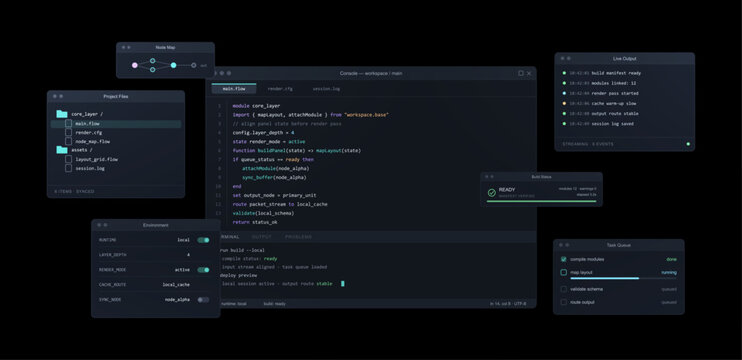Check the validate schema checkbox
The image size is (742, 360).
point(564,289)
